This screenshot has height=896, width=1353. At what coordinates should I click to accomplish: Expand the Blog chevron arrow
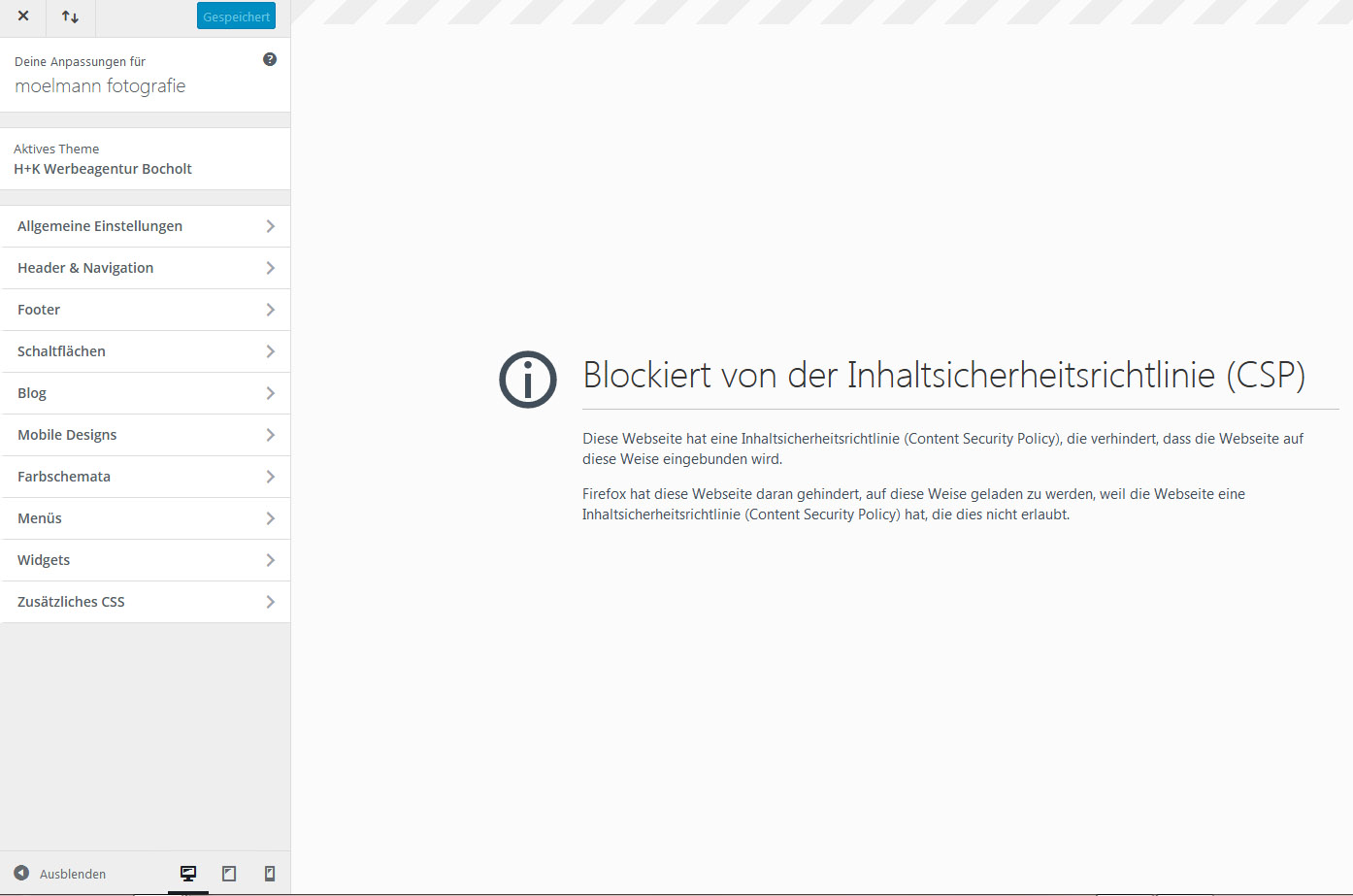(270, 393)
